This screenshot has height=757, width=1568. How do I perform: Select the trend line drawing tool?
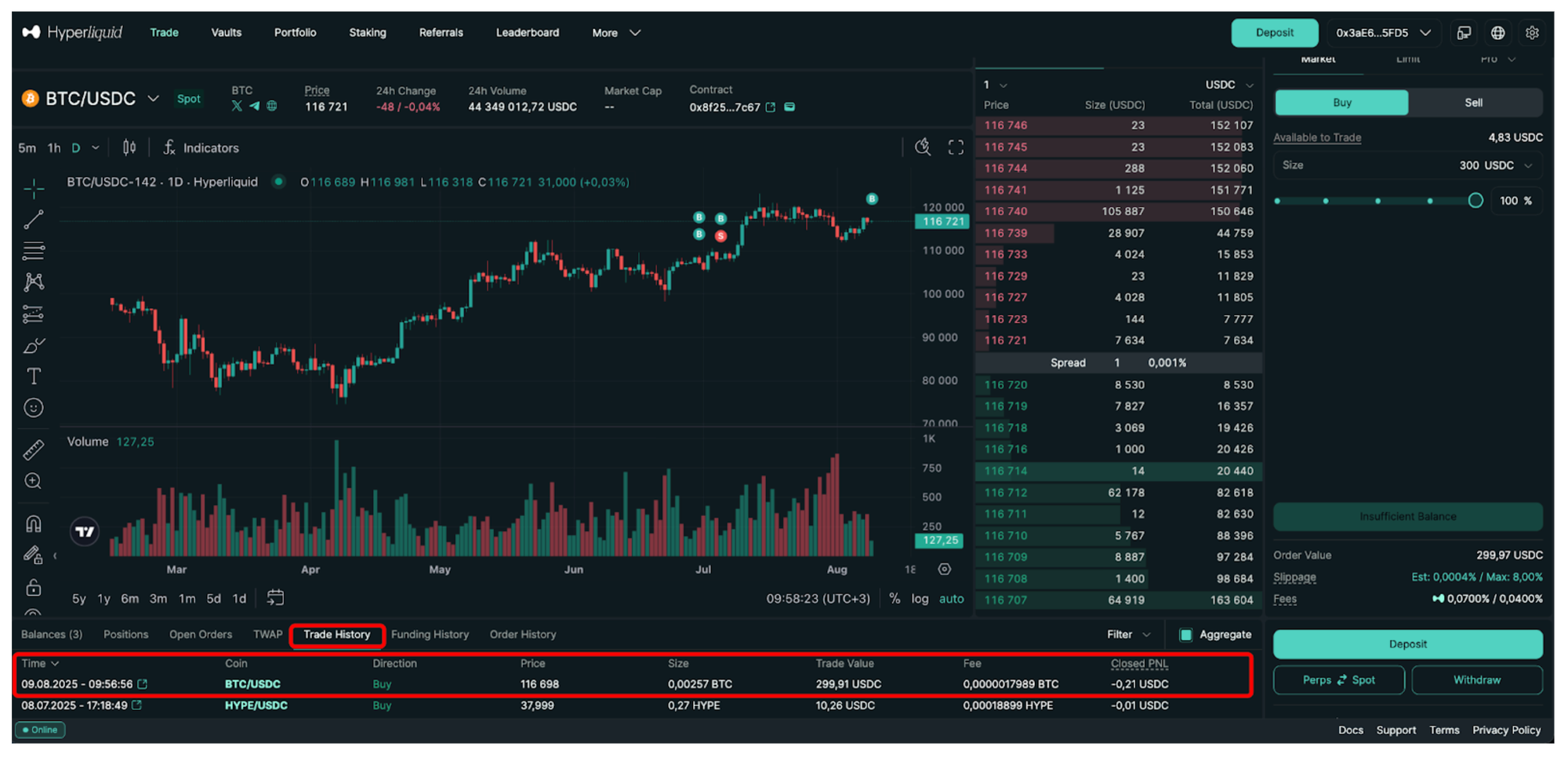click(33, 220)
